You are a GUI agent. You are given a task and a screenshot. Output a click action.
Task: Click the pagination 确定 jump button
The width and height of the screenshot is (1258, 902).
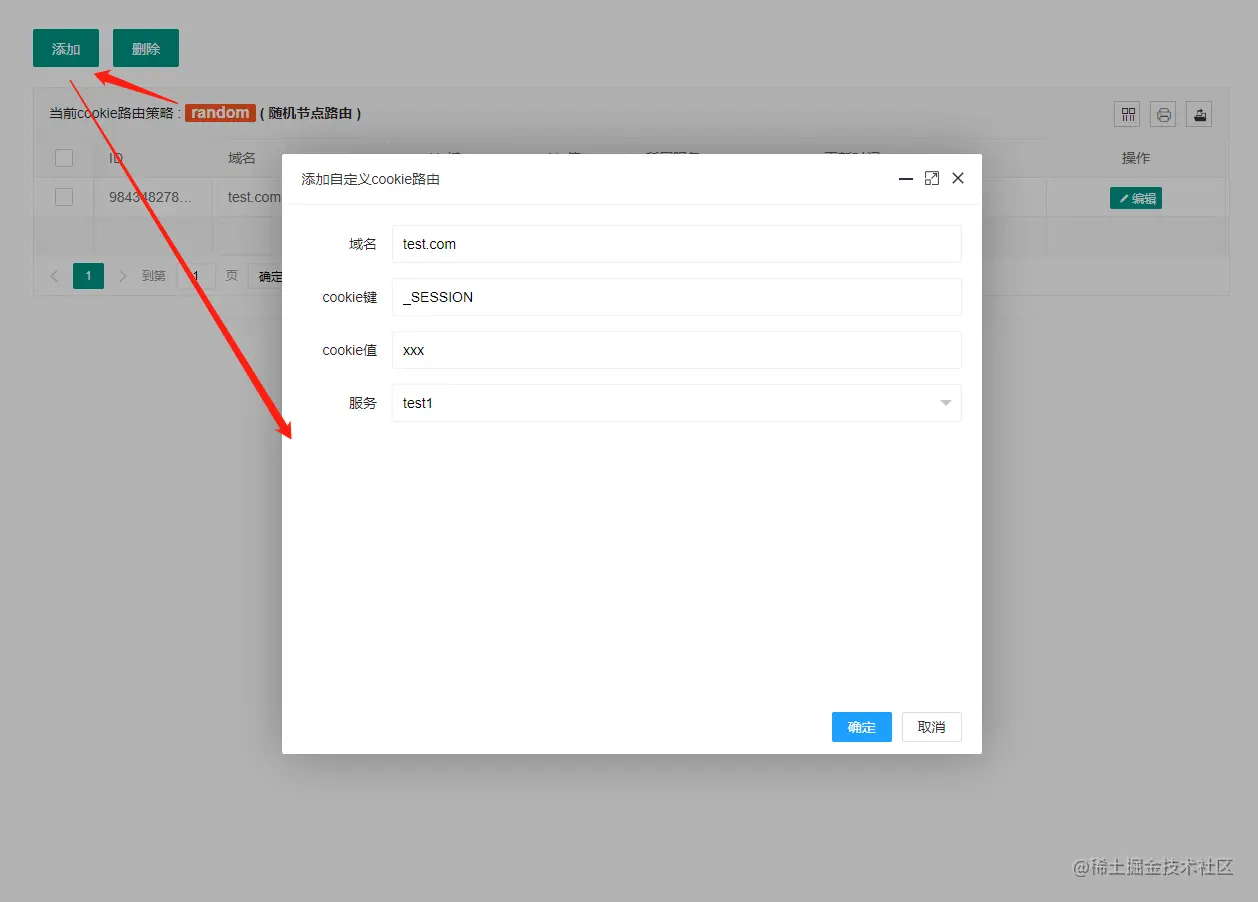(x=266, y=276)
